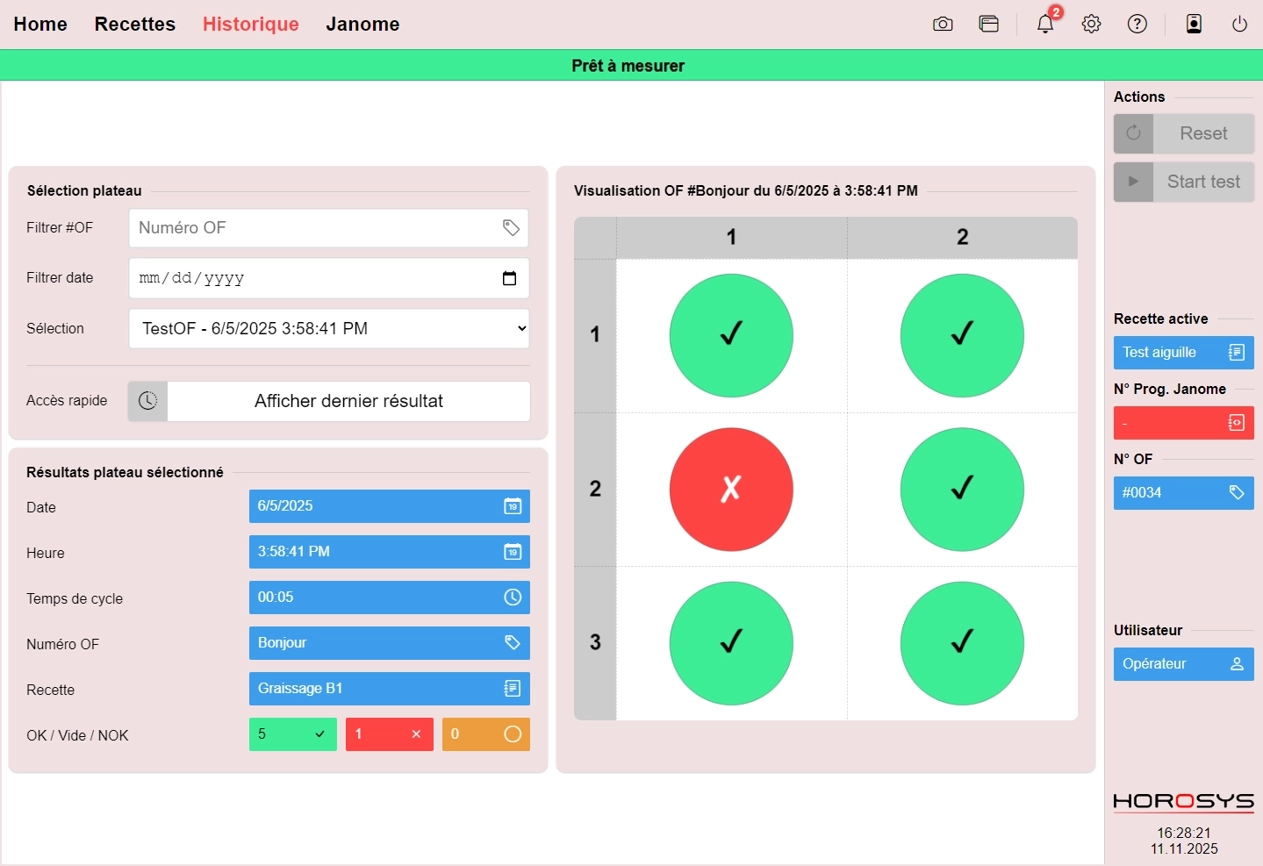Open the Home tab

point(40,25)
